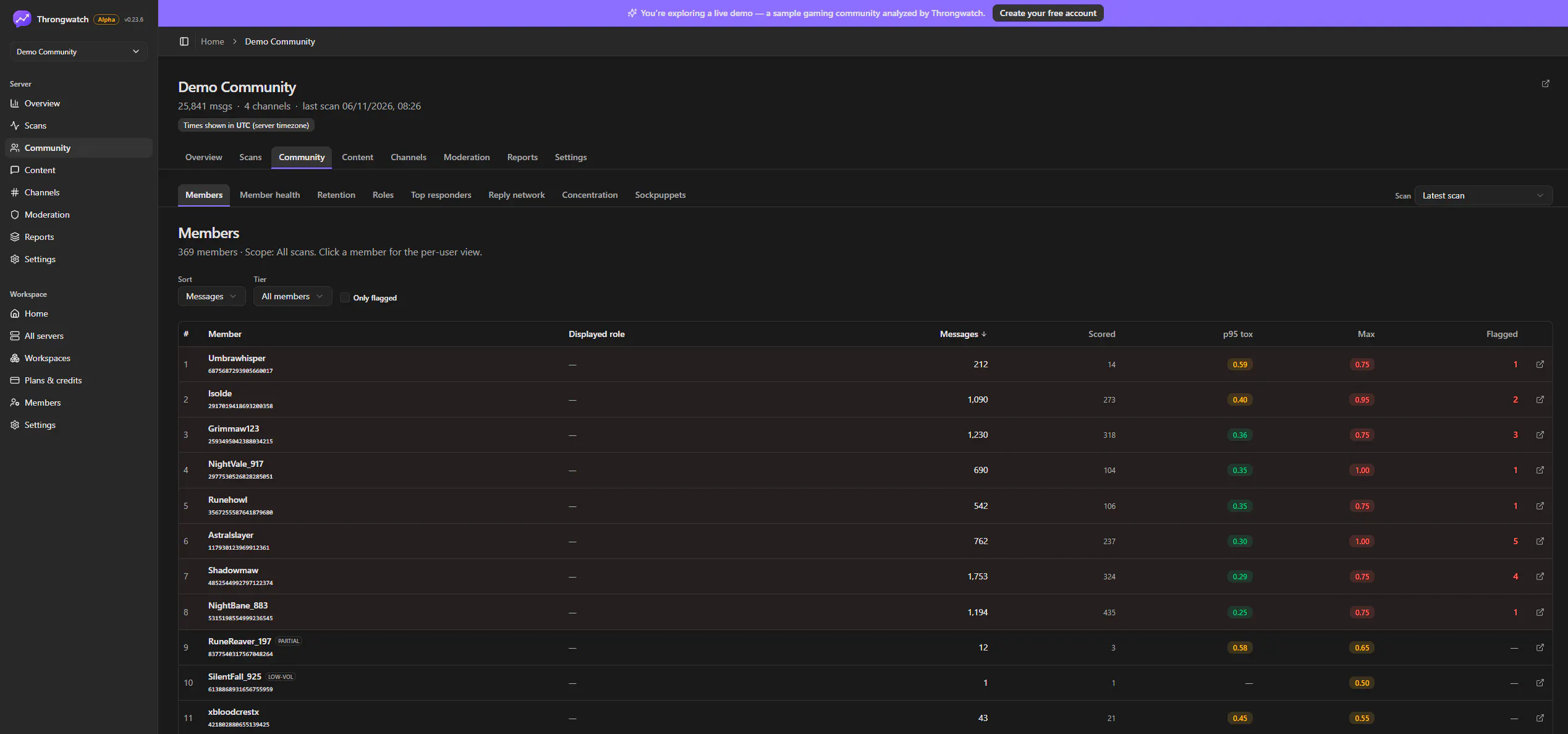Open SilentFall_925's external link icon
The height and width of the screenshot is (734, 1568).
(x=1540, y=683)
